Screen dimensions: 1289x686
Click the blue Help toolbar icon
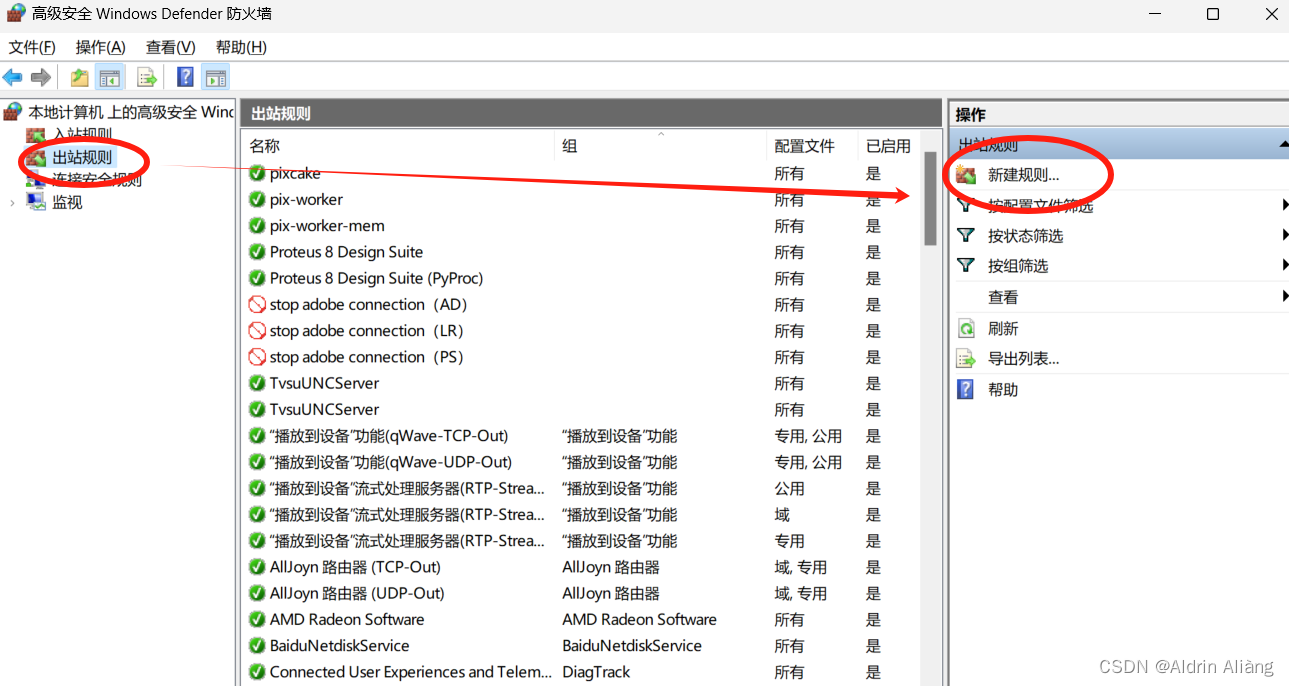(x=185, y=77)
